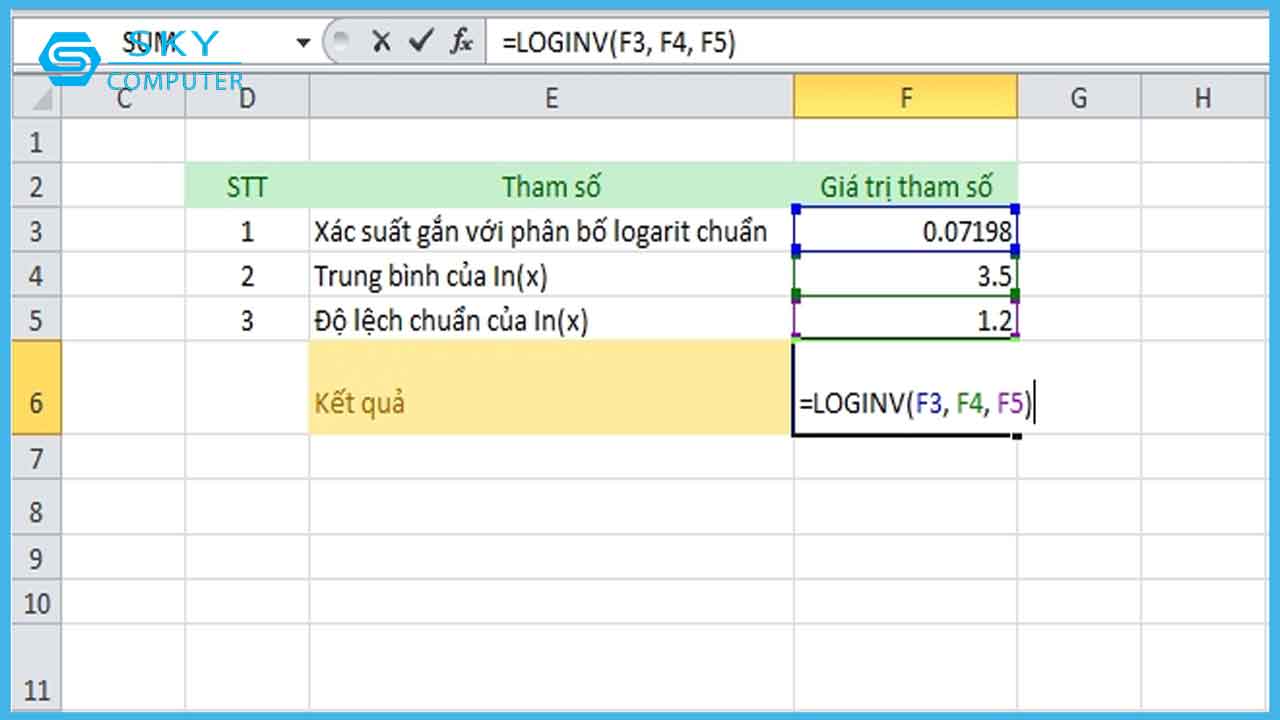Select cell F4 containing 3.5
The image size is (1280, 720).
coord(905,276)
